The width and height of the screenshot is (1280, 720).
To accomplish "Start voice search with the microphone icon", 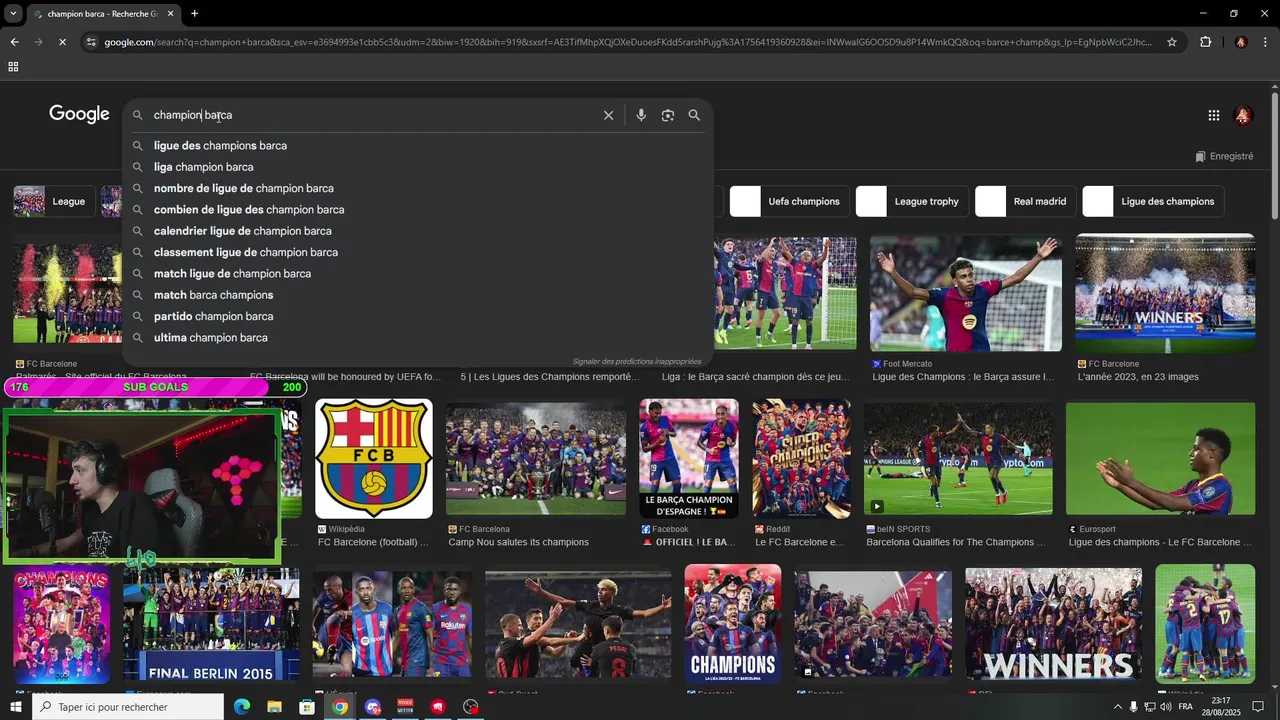I will pos(641,115).
